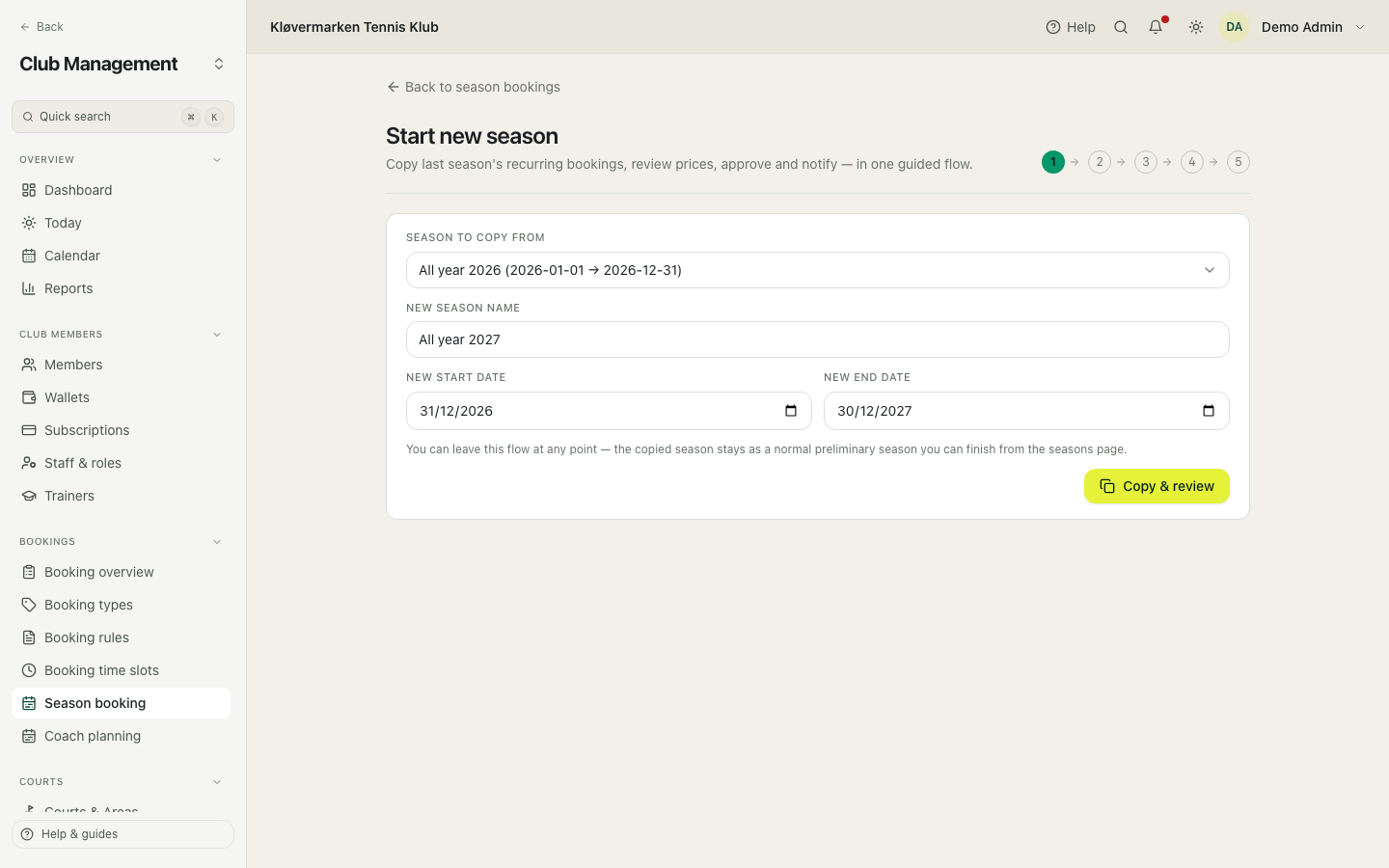Collapse the Courts section chevron

(217, 782)
